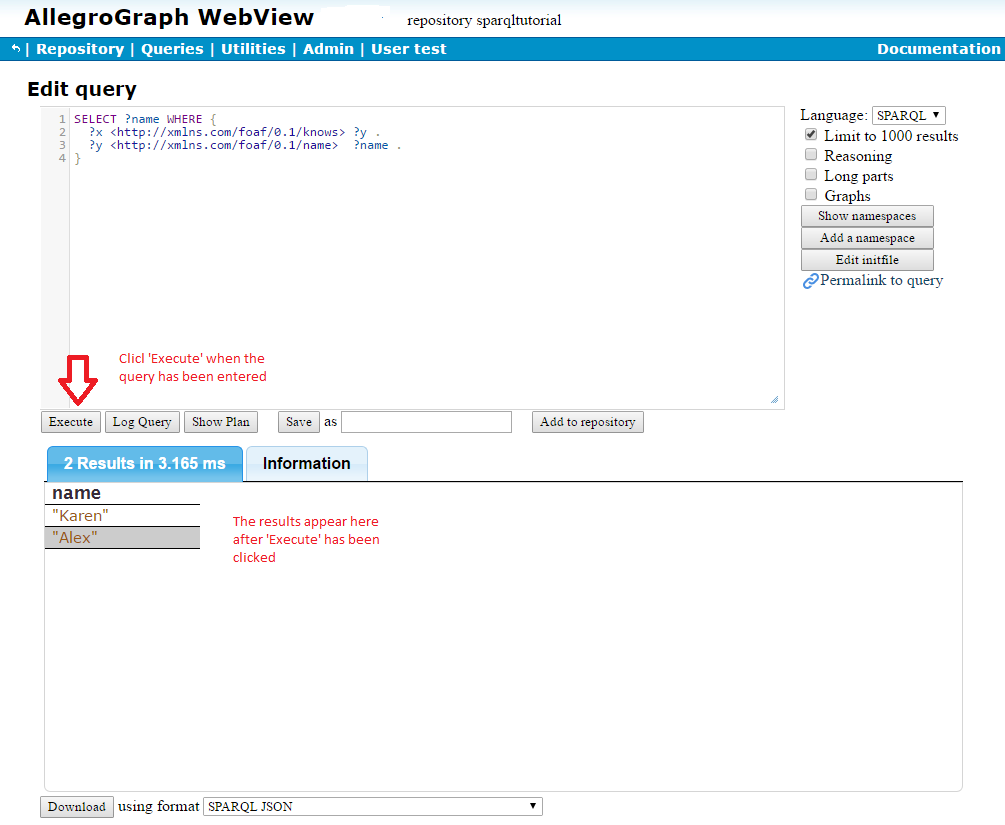Open the Utilities menu
Screen dimensions: 1005x825
253,48
